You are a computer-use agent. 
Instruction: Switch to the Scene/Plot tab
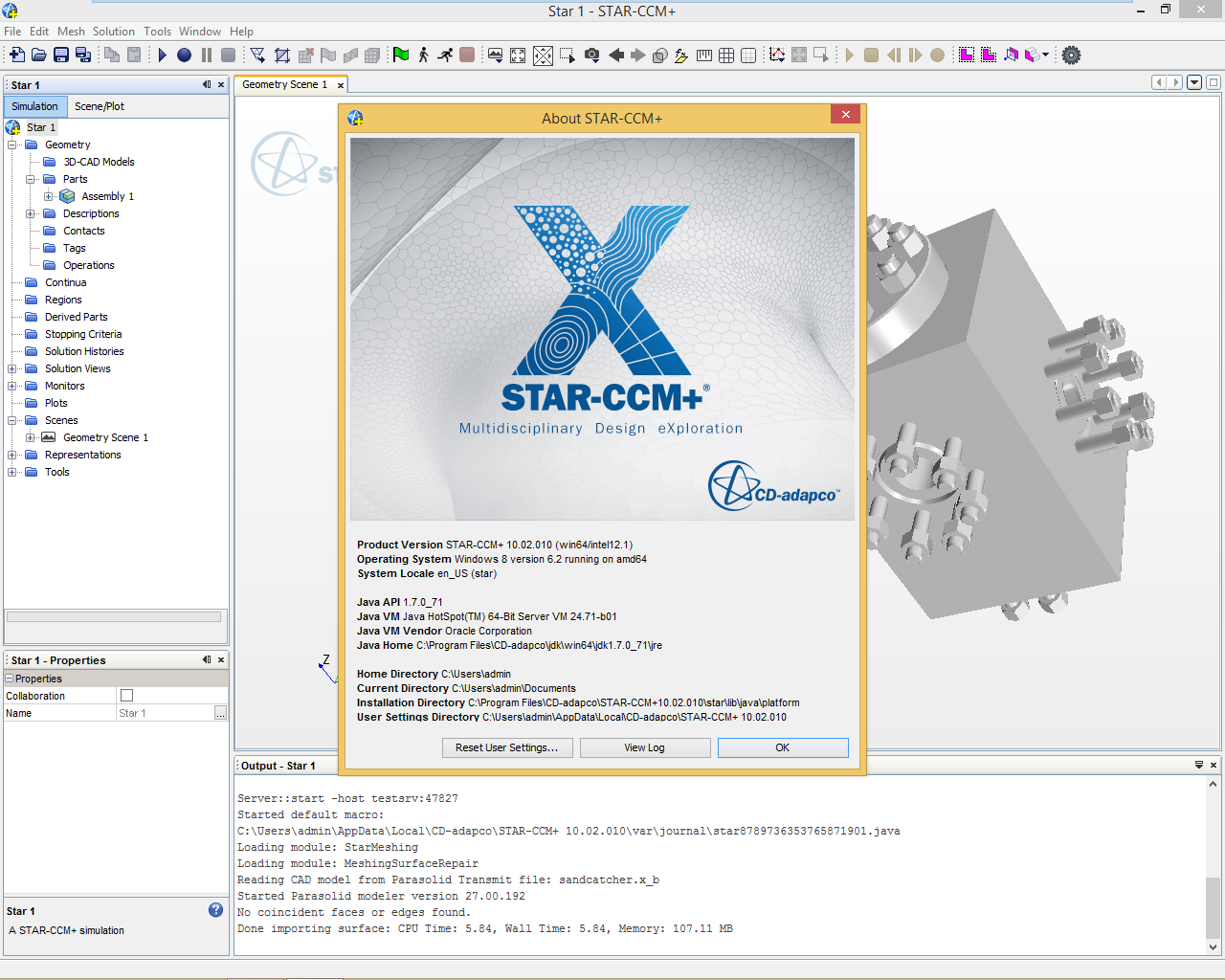tap(100, 106)
